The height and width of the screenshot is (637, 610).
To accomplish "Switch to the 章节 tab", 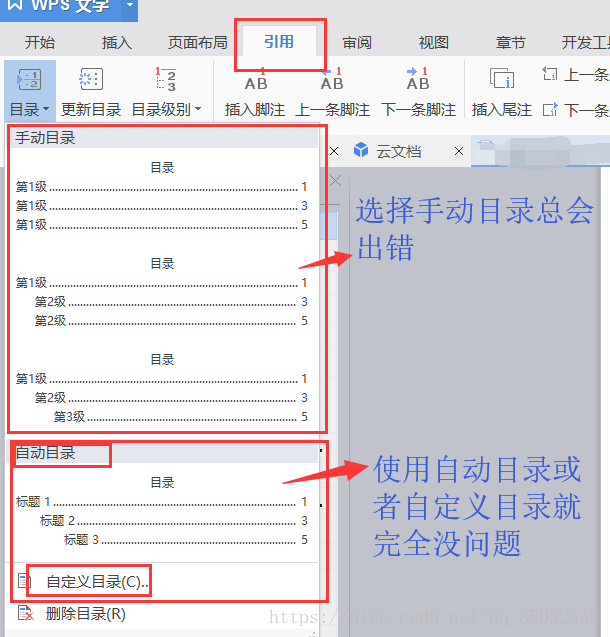I will [x=510, y=42].
